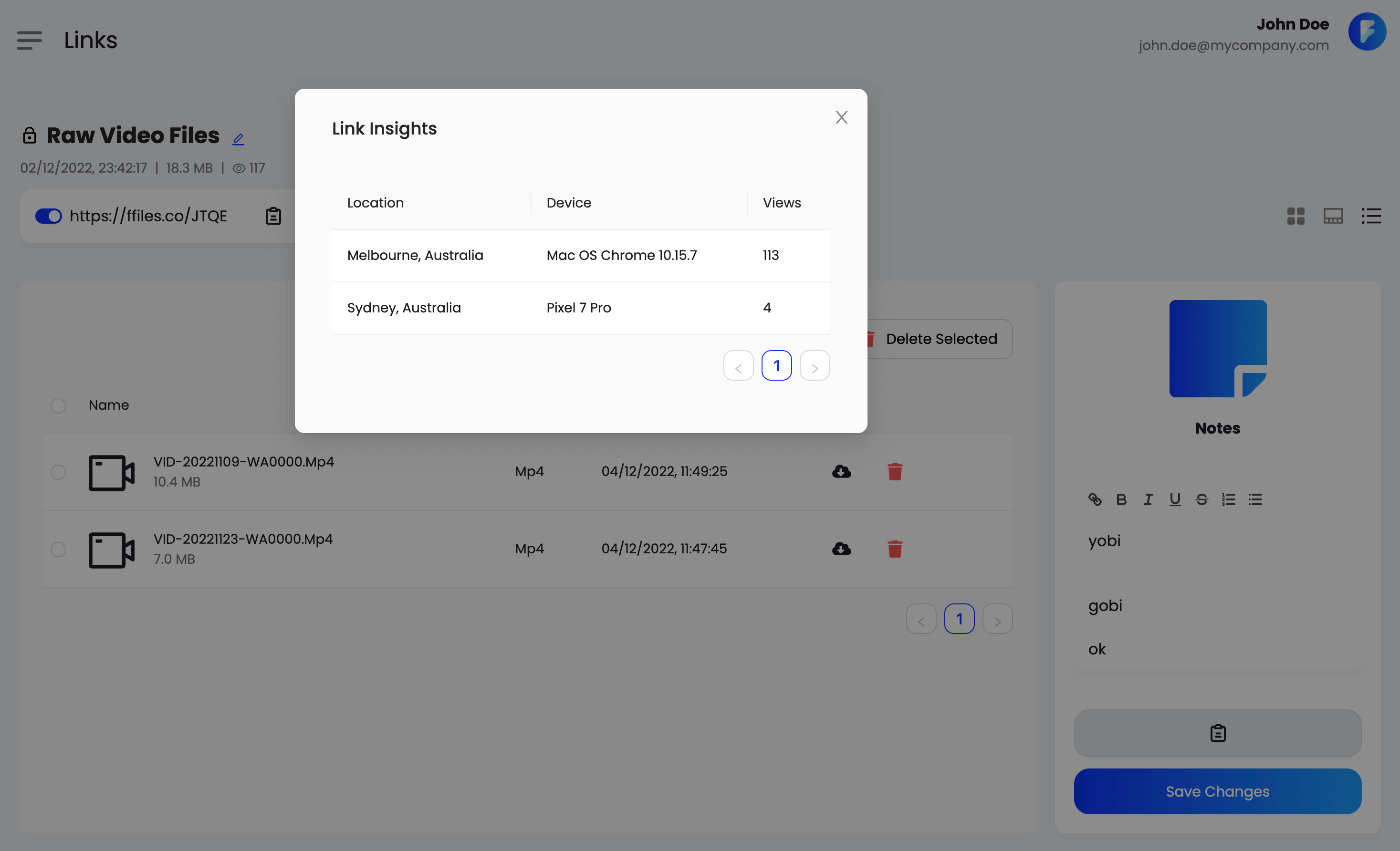
Task: Click Save Changes button in Notes panel
Action: (1218, 791)
